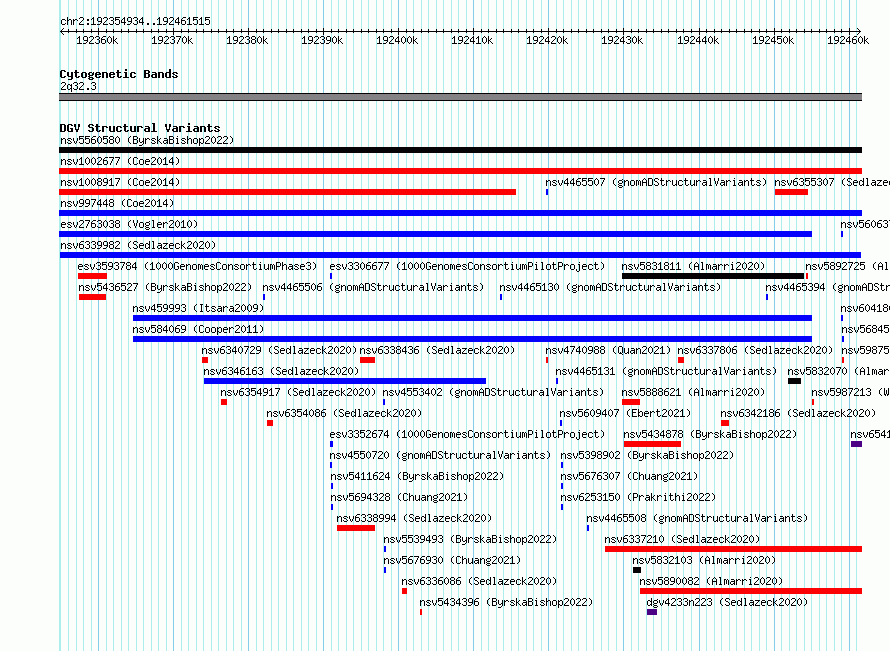Select the blue nsv584069 variant bar
Screen dimensions: 890x651
[x=472, y=339]
